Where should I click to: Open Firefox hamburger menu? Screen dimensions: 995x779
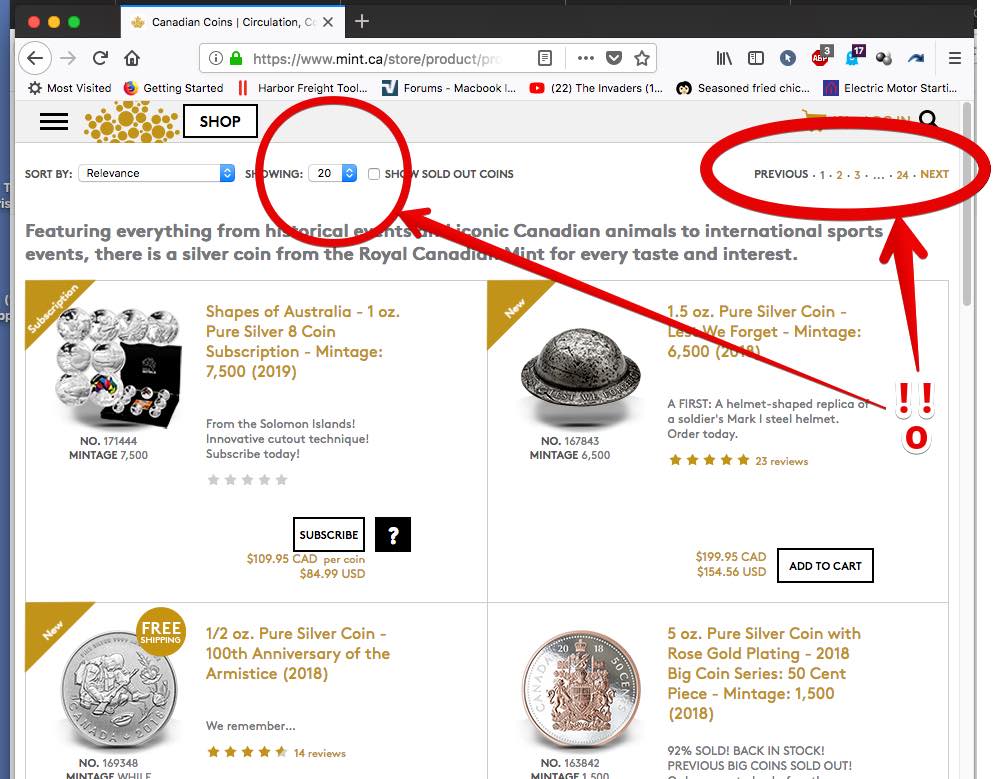tap(954, 58)
